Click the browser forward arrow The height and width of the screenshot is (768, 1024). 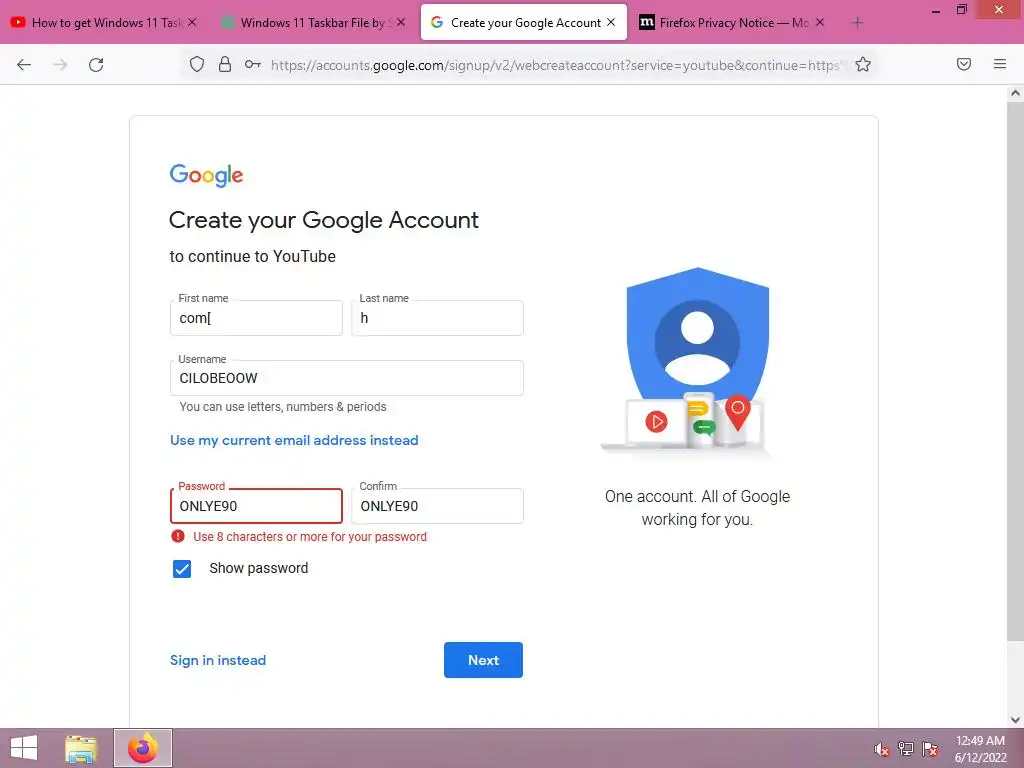tap(60, 65)
